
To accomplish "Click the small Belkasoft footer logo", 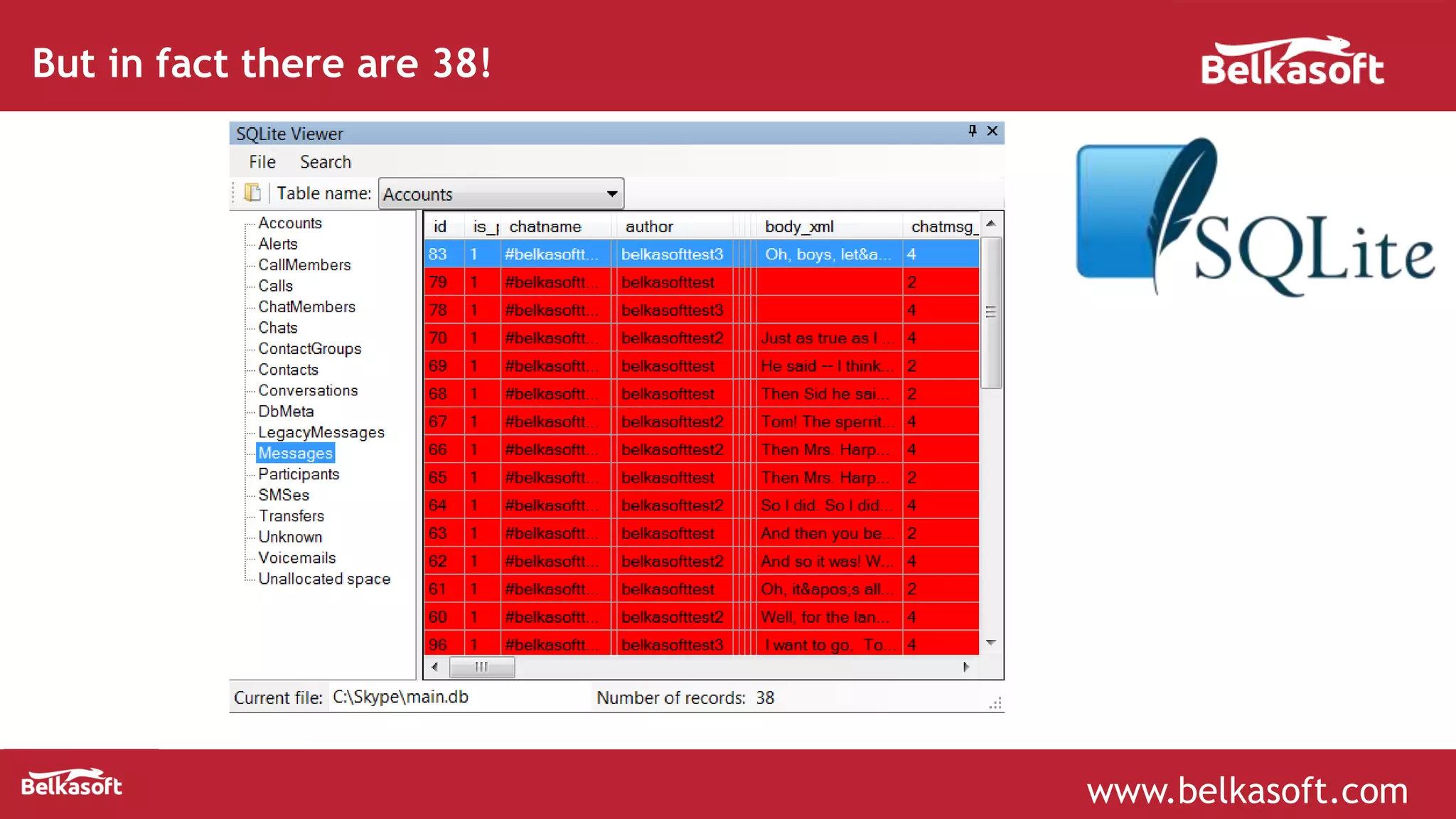I will pos(71,783).
